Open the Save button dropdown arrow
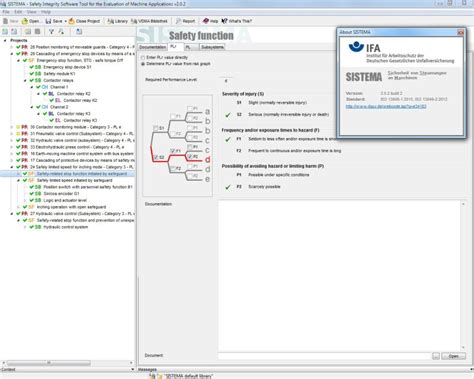 pos(65,21)
